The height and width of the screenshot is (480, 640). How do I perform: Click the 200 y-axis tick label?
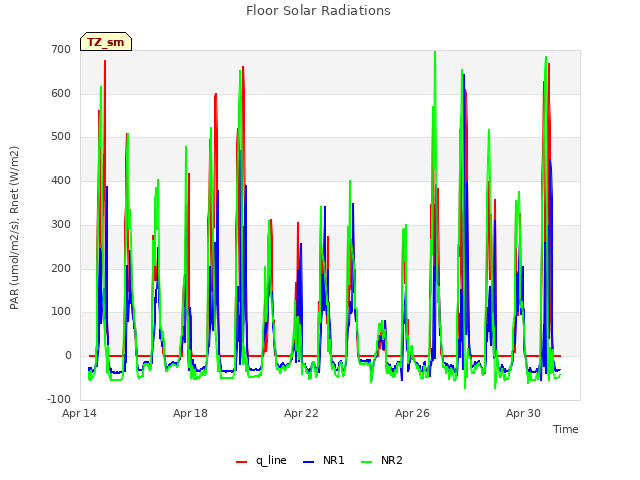pyautogui.click(x=61, y=268)
